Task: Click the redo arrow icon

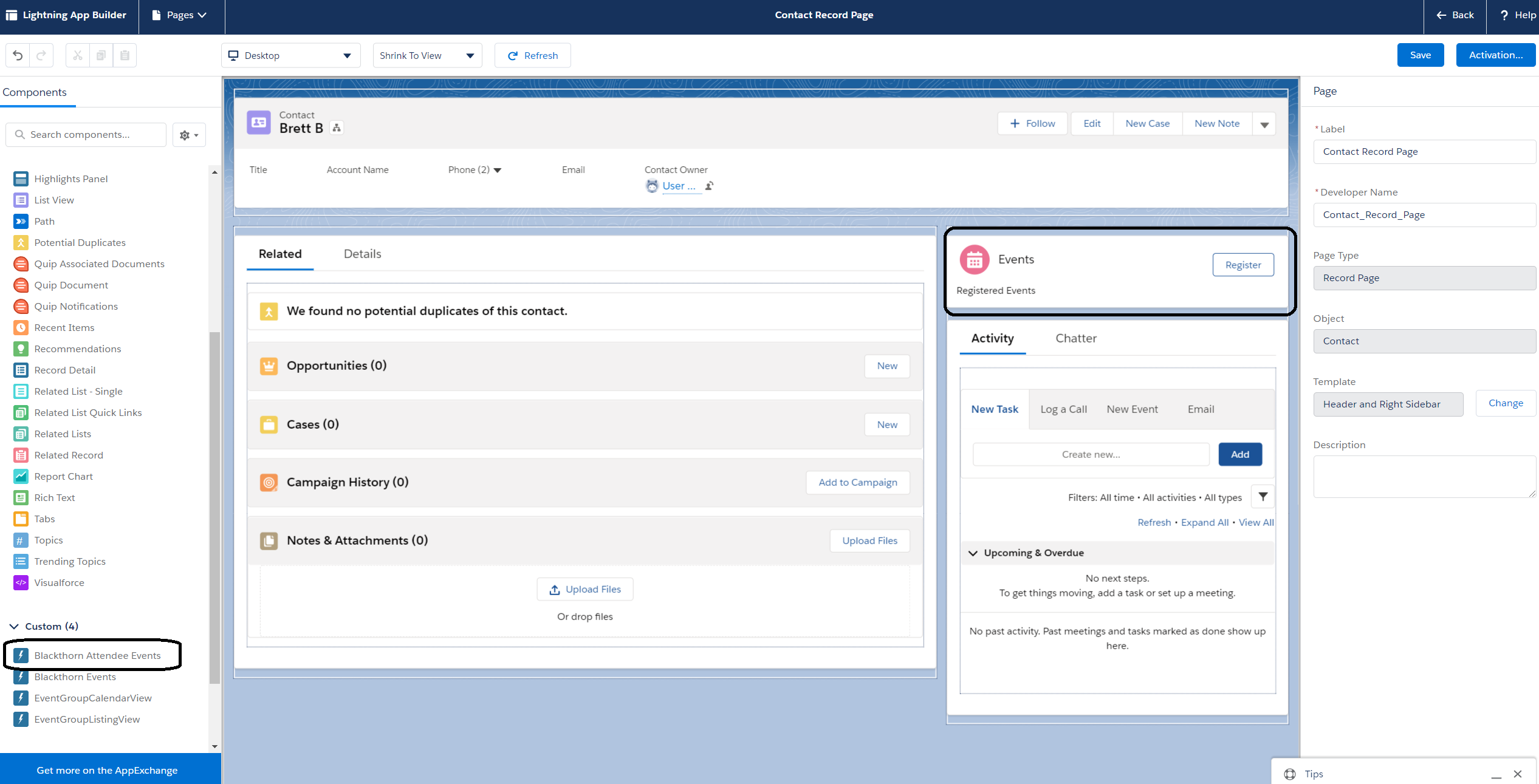Action: [41, 55]
